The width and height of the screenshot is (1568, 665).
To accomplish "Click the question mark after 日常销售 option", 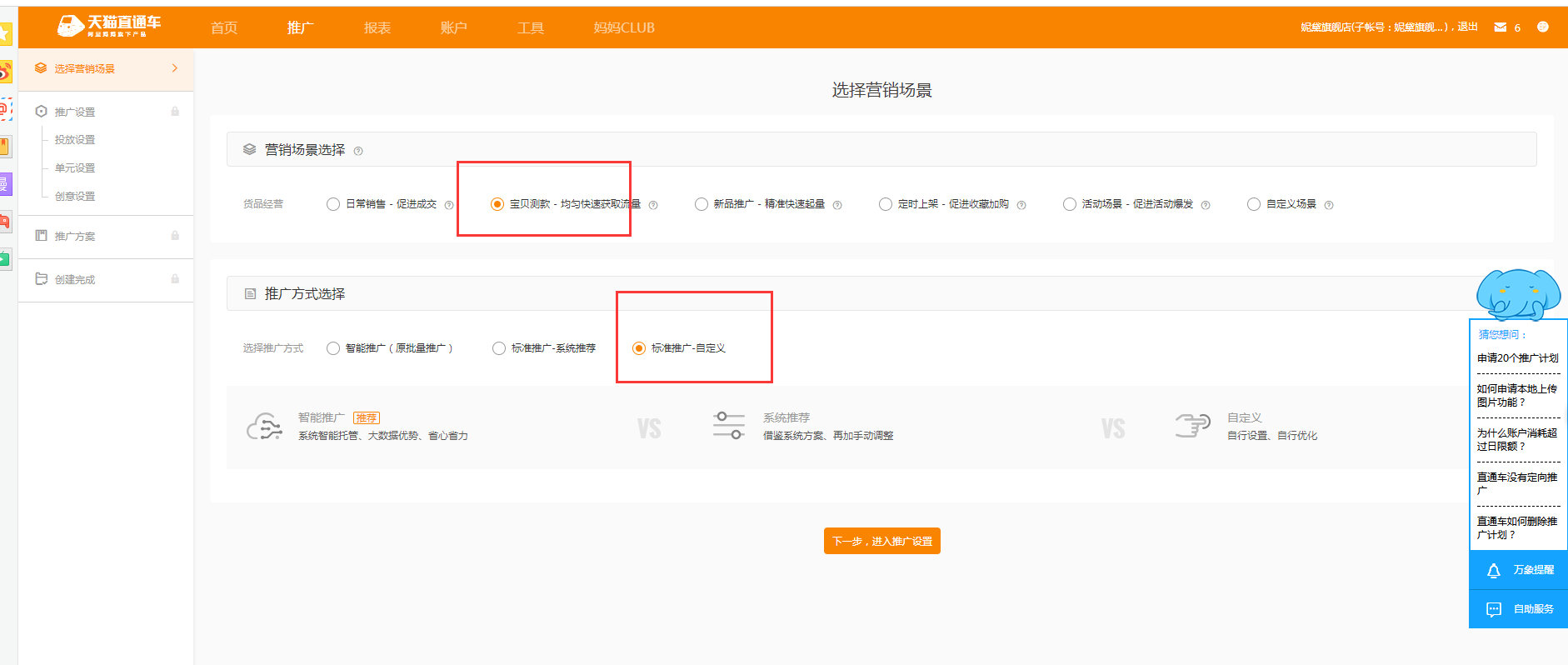I will tap(449, 205).
